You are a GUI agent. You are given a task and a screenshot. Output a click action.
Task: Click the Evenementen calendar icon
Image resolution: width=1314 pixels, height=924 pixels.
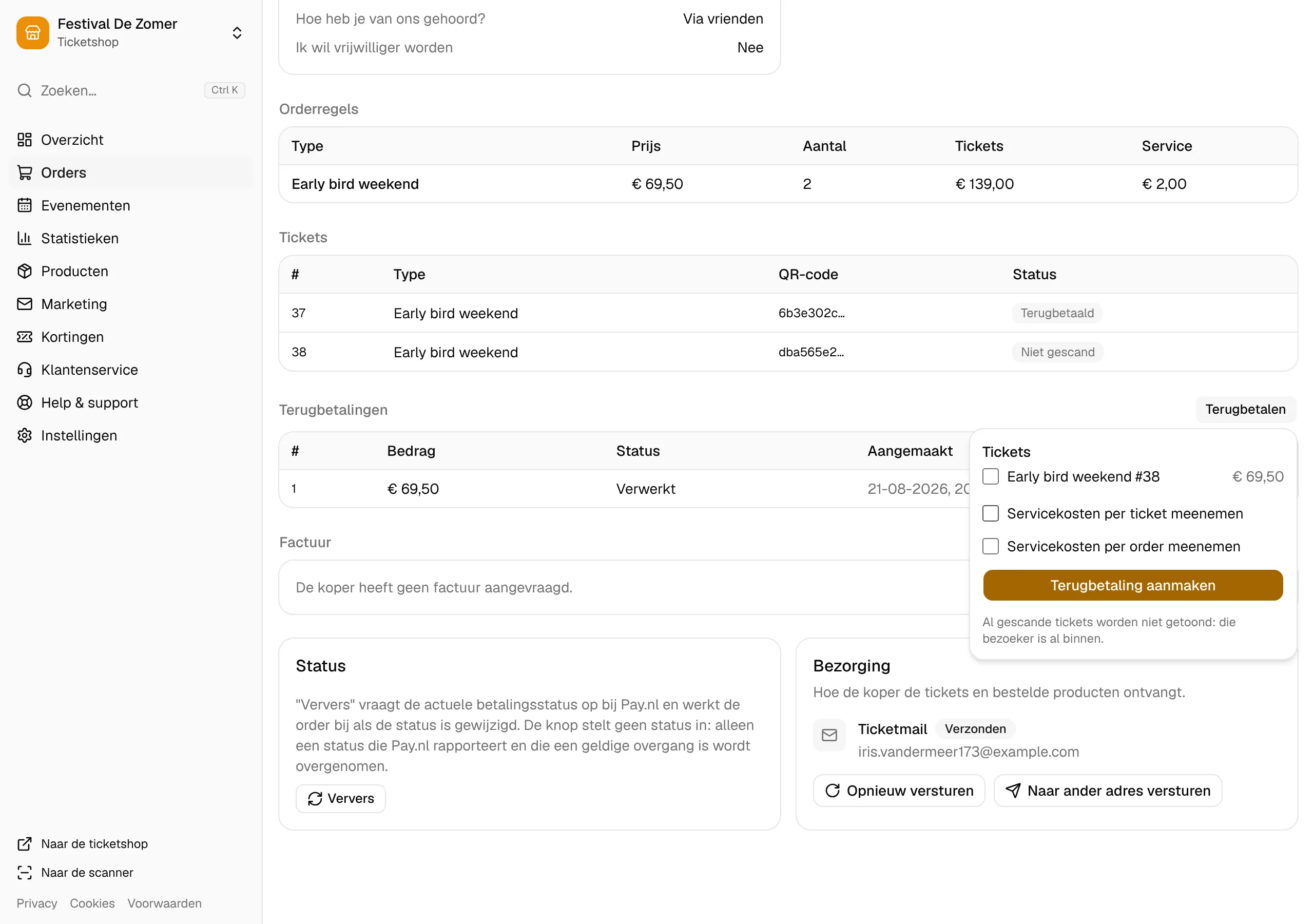(x=25, y=205)
